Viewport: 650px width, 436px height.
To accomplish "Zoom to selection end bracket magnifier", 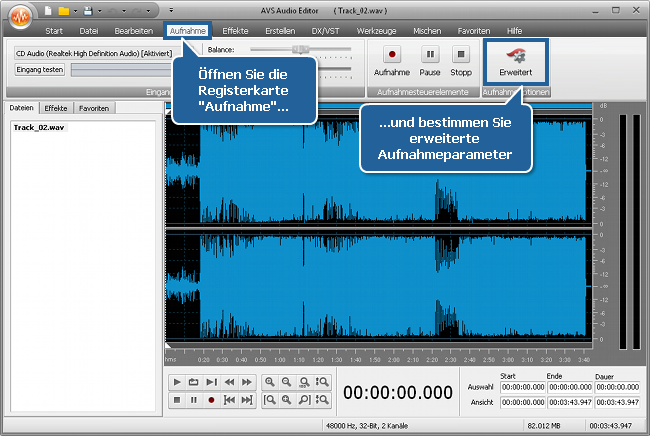I will tap(304, 400).
